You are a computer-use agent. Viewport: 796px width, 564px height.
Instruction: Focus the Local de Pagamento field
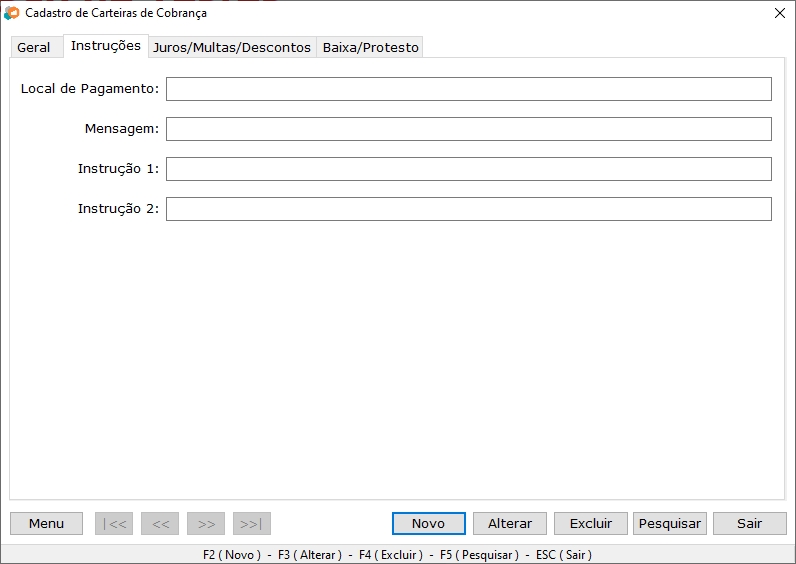tap(468, 89)
